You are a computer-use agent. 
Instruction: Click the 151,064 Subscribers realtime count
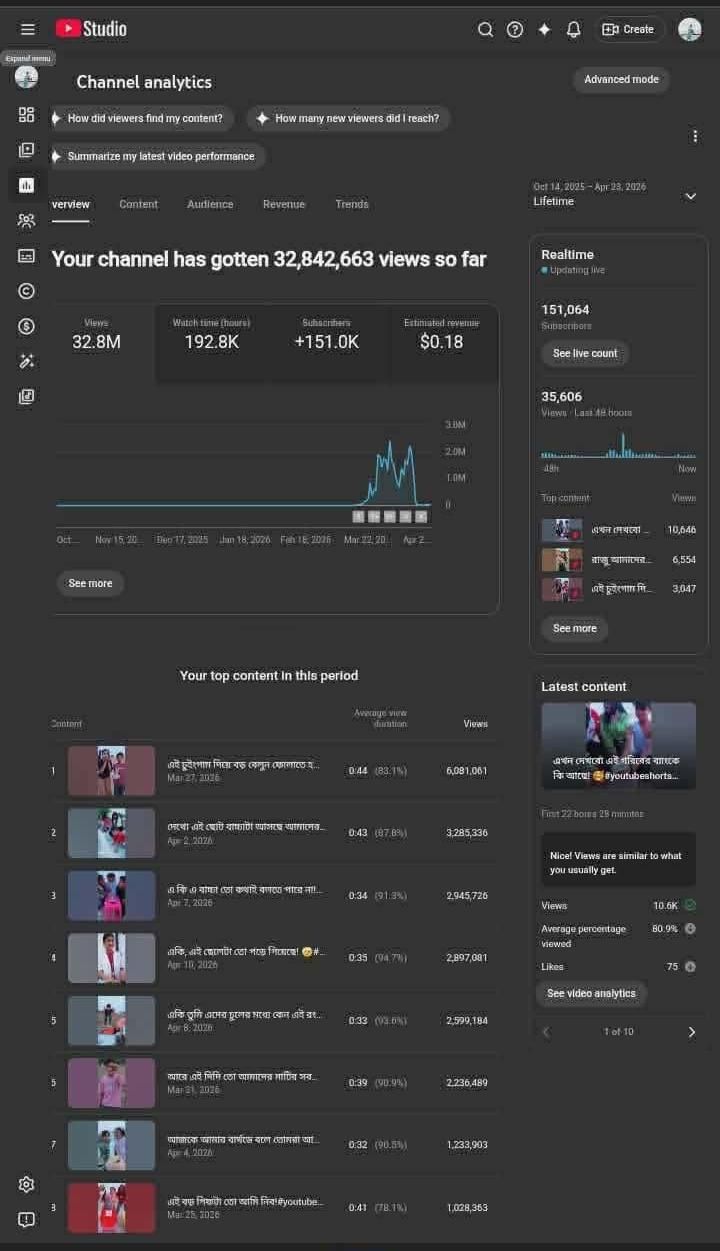tap(565, 310)
